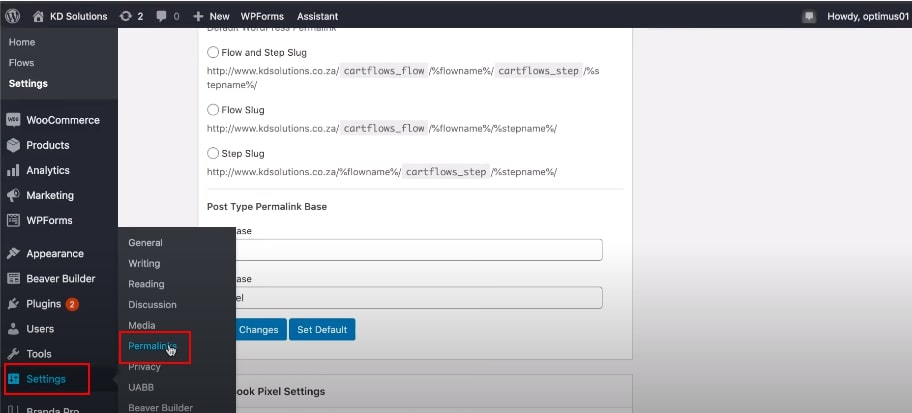Open WPForms in the admin bar
The image size is (912, 413).
[262, 16]
